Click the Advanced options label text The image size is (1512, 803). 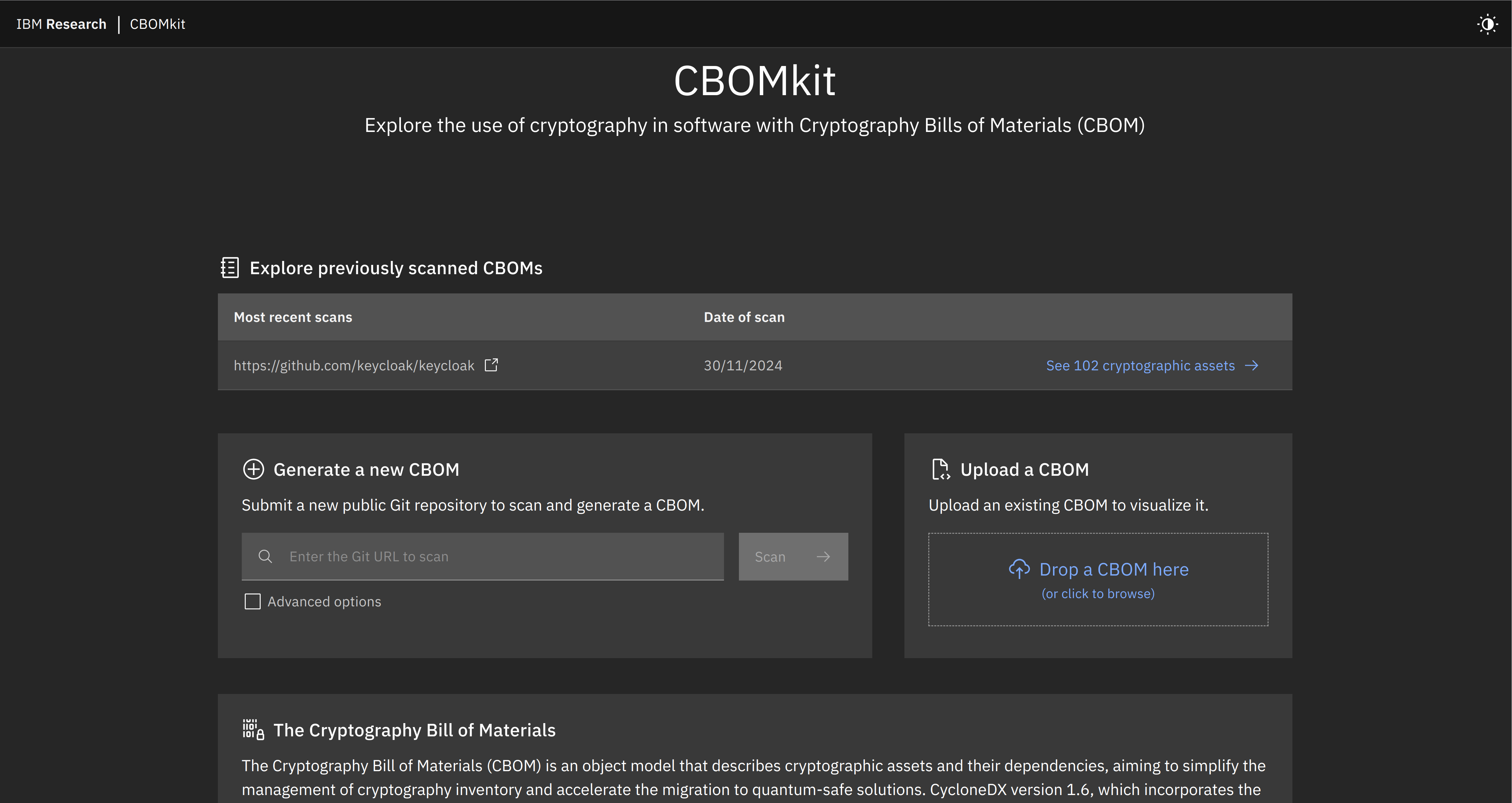[x=325, y=602]
